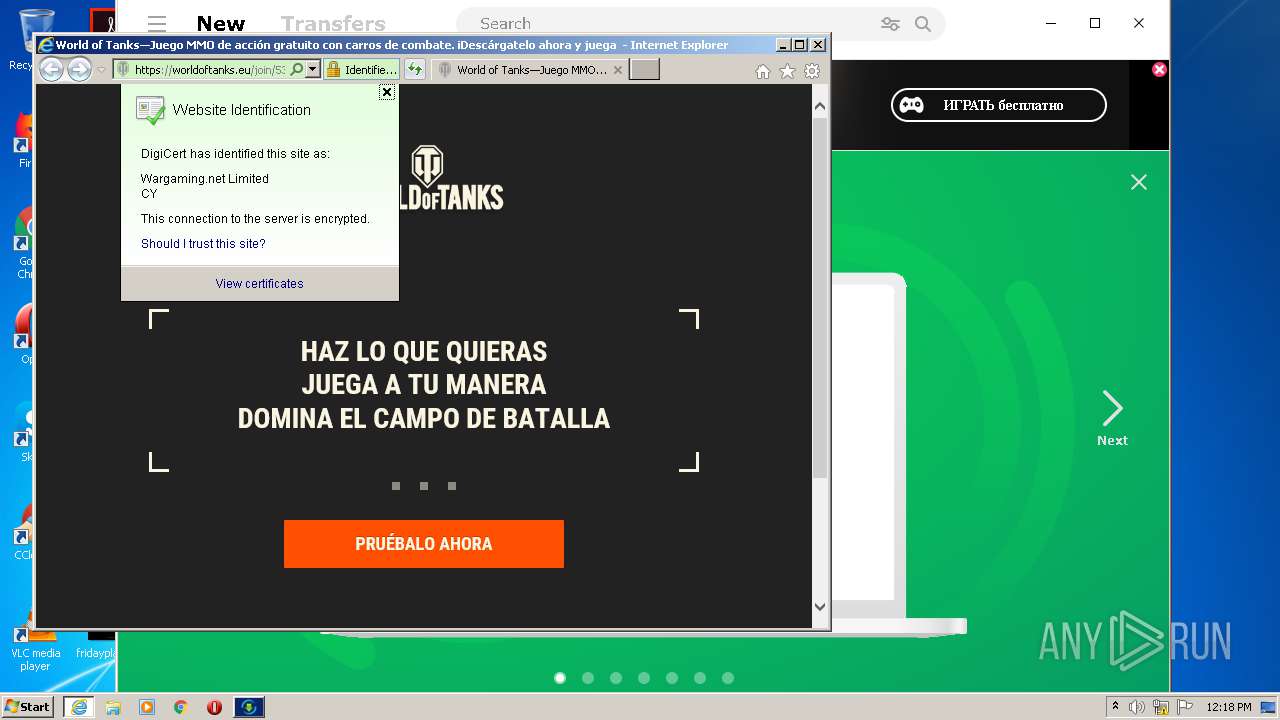Viewport: 1280px width, 720px height.
Task: Open the Windows Start menu
Action: (27, 706)
